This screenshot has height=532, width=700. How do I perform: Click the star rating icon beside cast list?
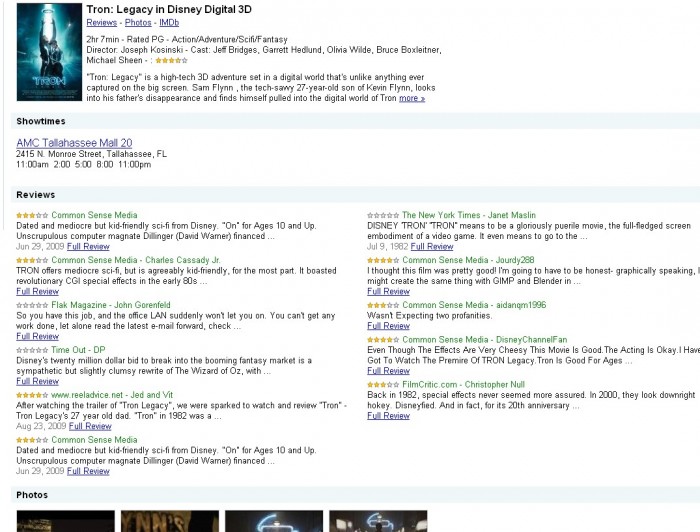pos(171,61)
